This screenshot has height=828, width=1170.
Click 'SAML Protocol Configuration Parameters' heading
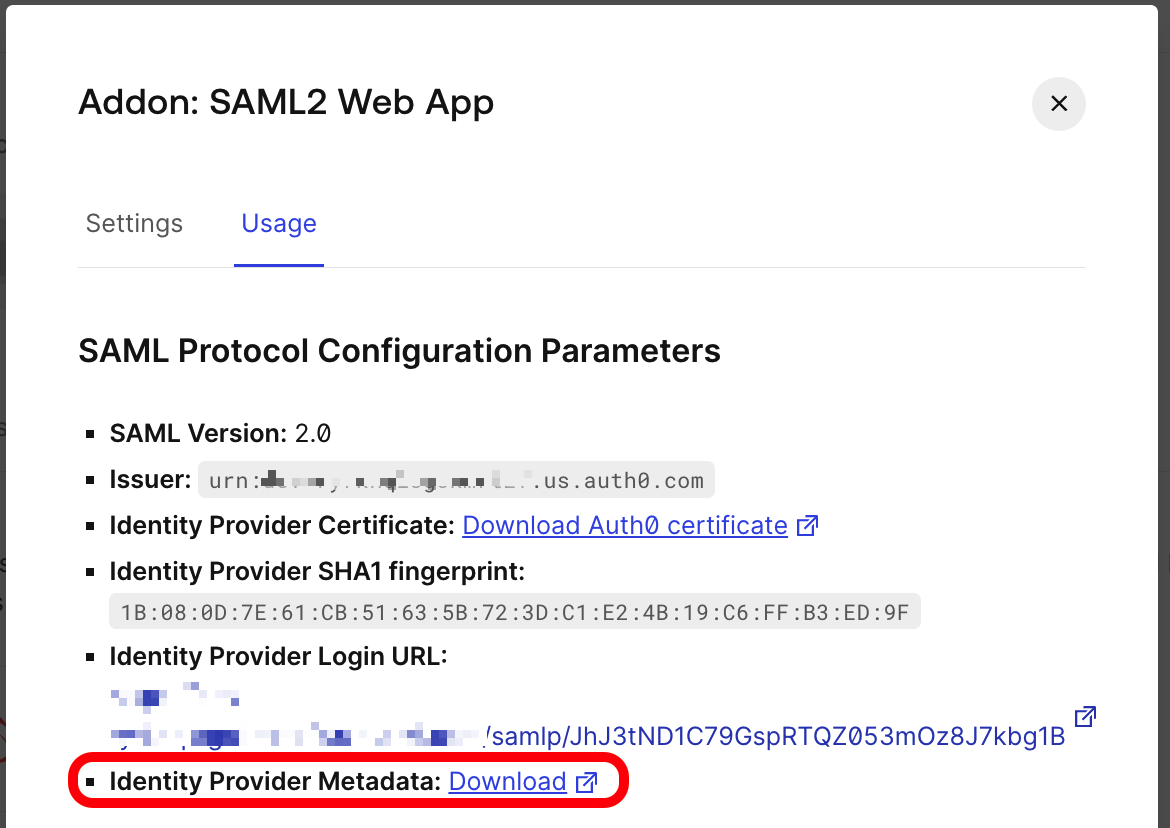pos(399,351)
